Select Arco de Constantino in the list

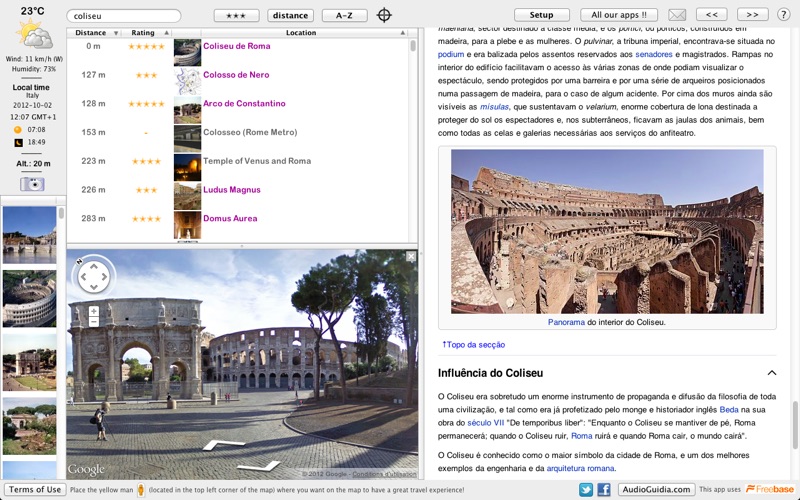coord(244,103)
